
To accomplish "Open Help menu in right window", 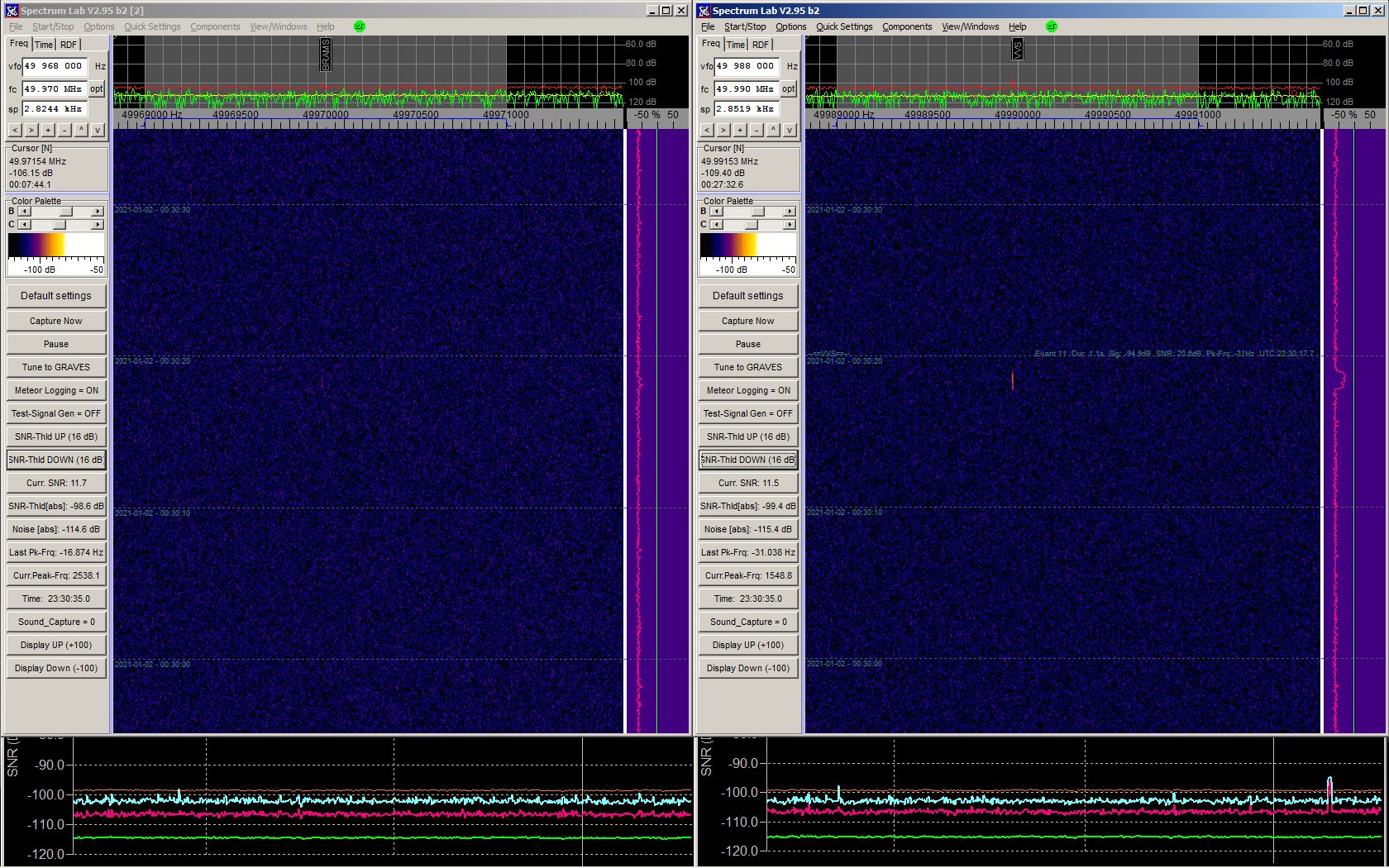I will 1018,26.
